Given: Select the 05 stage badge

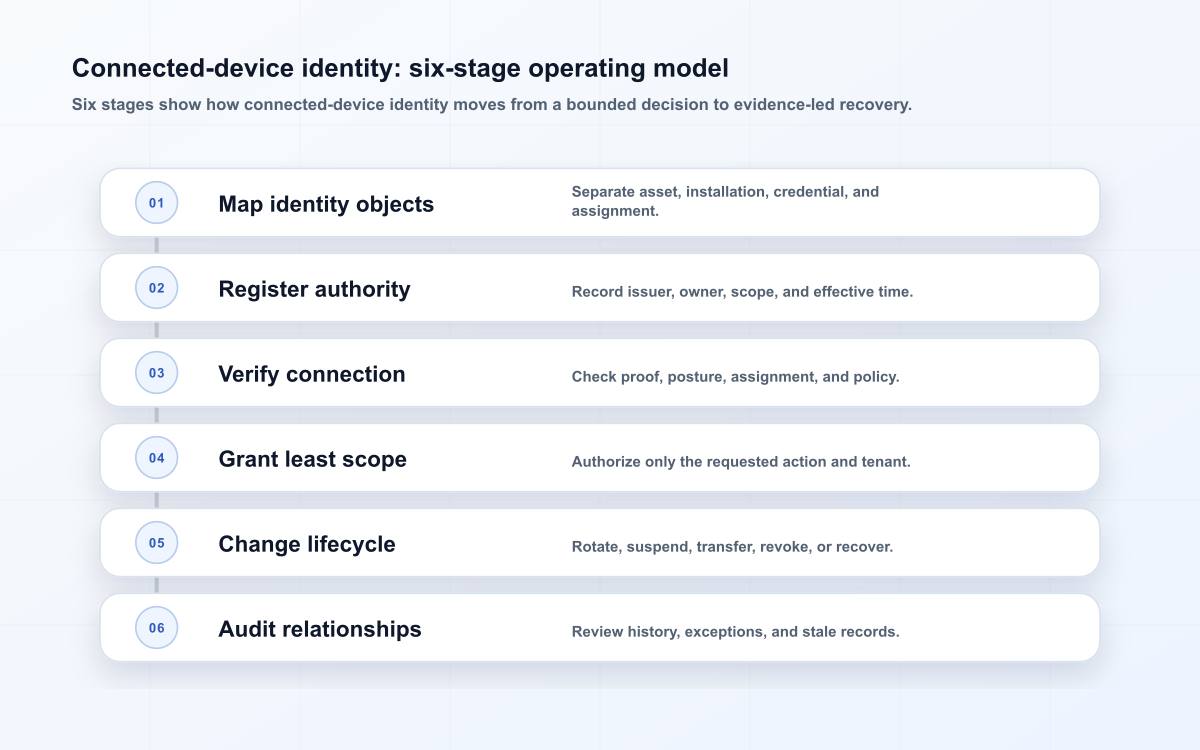Looking at the screenshot, I should pyautogui.click(x=156, y=543).
